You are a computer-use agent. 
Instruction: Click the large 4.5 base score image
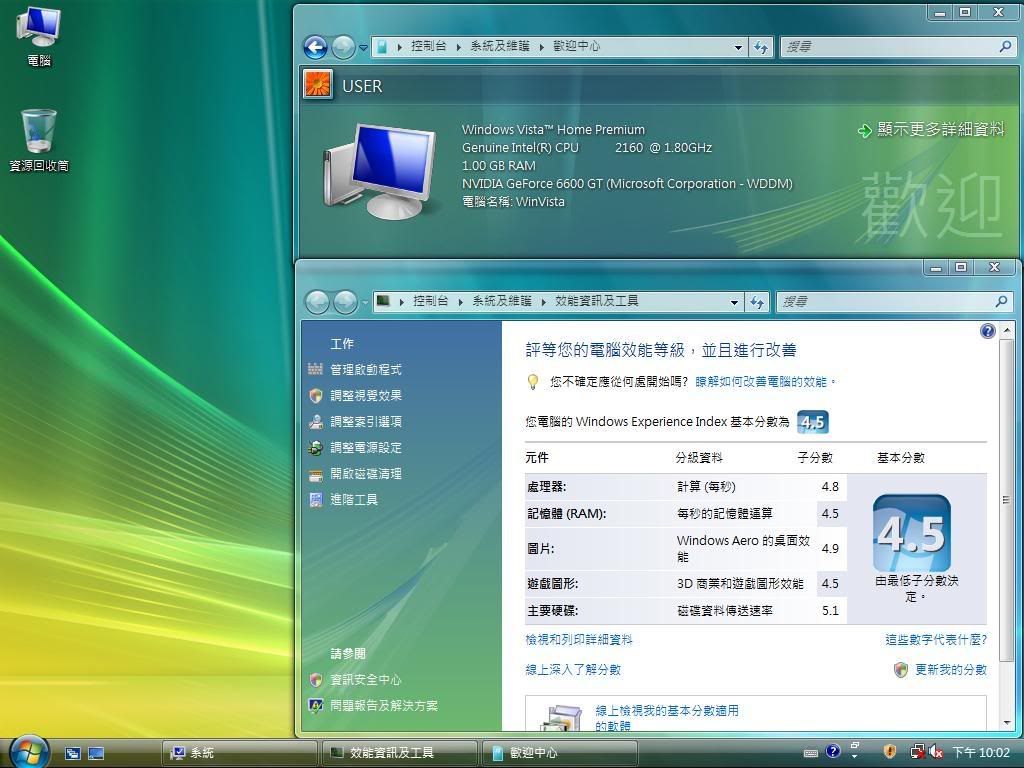(912, 533)
